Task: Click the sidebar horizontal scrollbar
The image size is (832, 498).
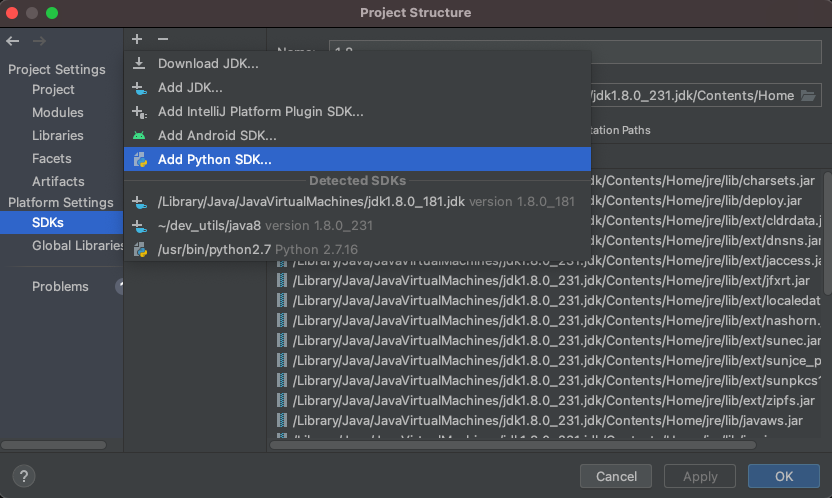Action: [x=54, y=445]
